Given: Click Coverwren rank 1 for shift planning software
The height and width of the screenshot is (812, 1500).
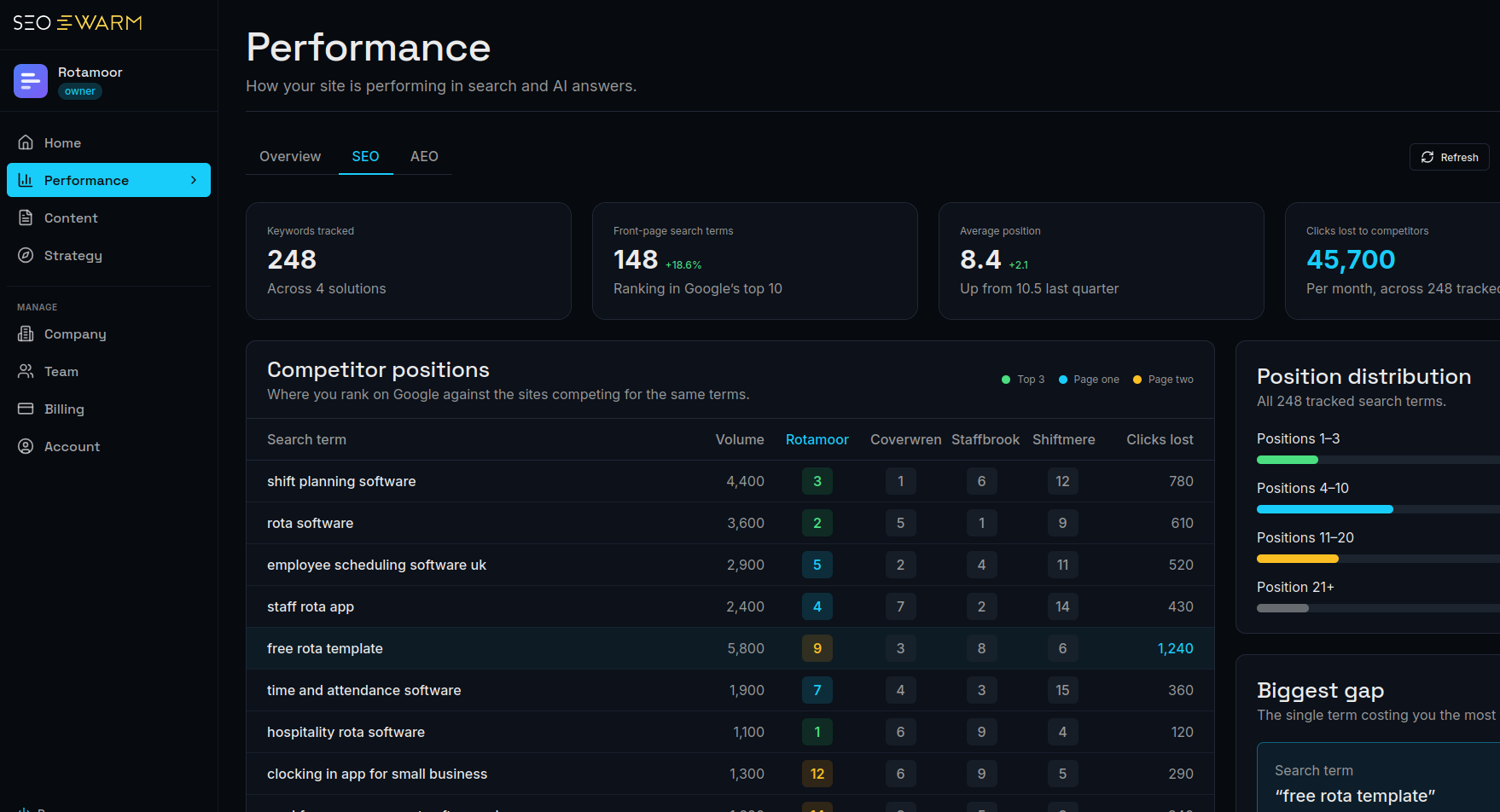Looking at the screenshot, I should 901,481.
